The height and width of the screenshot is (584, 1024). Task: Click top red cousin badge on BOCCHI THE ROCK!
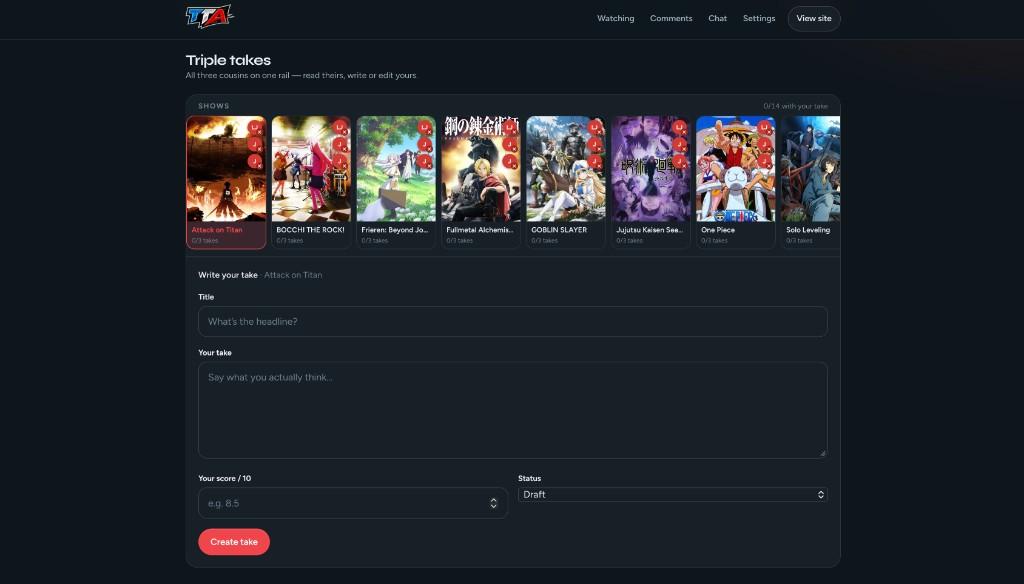click(340, 127)
